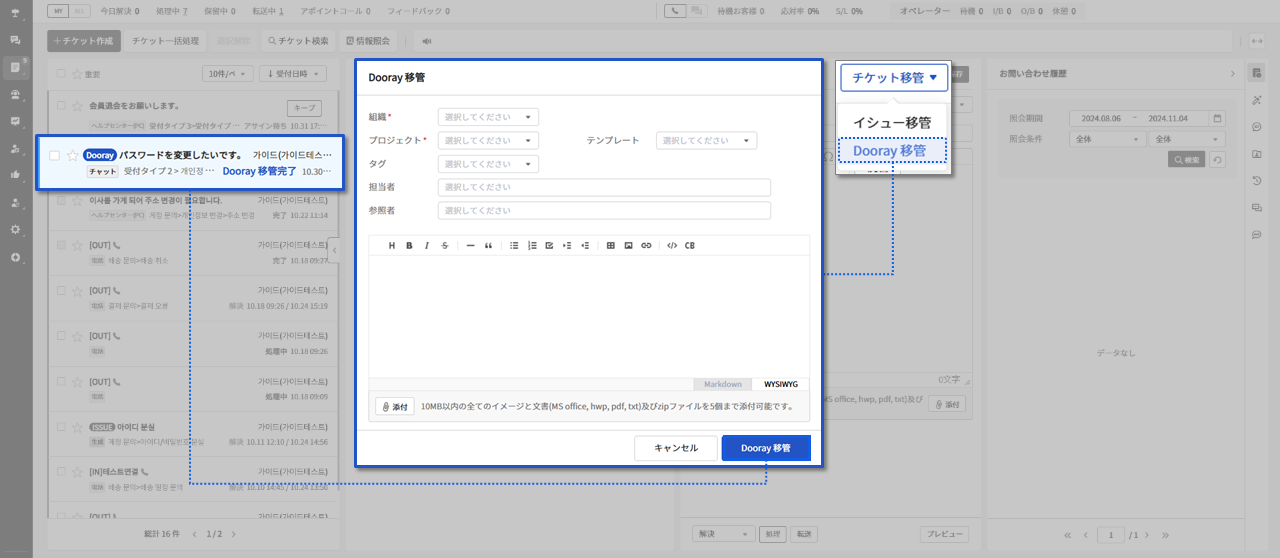This screenshot has width=1280, height=558.
Task: Click the numbered list icon
Action: point(532,245)
